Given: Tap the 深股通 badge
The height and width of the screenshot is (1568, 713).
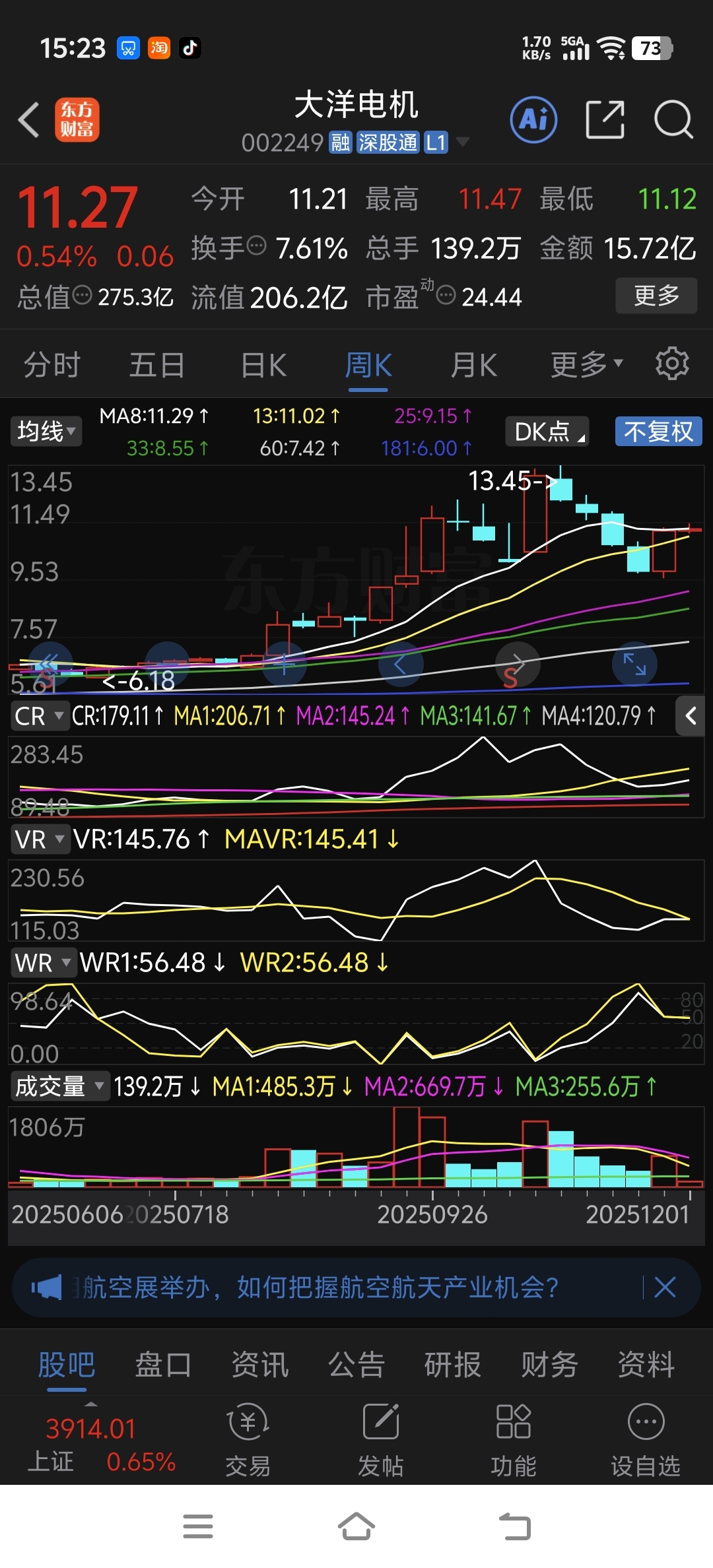Looking at the screenshot, I should 388,142.
